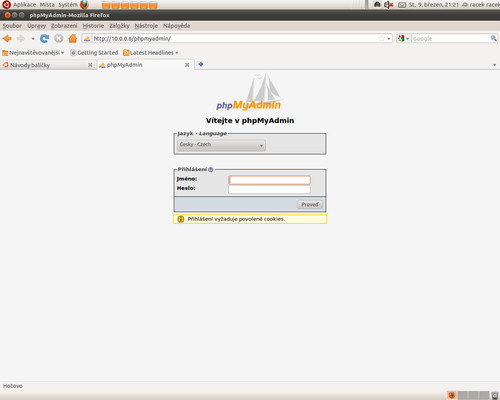Open the Záložky menu

tap(119, 26)
